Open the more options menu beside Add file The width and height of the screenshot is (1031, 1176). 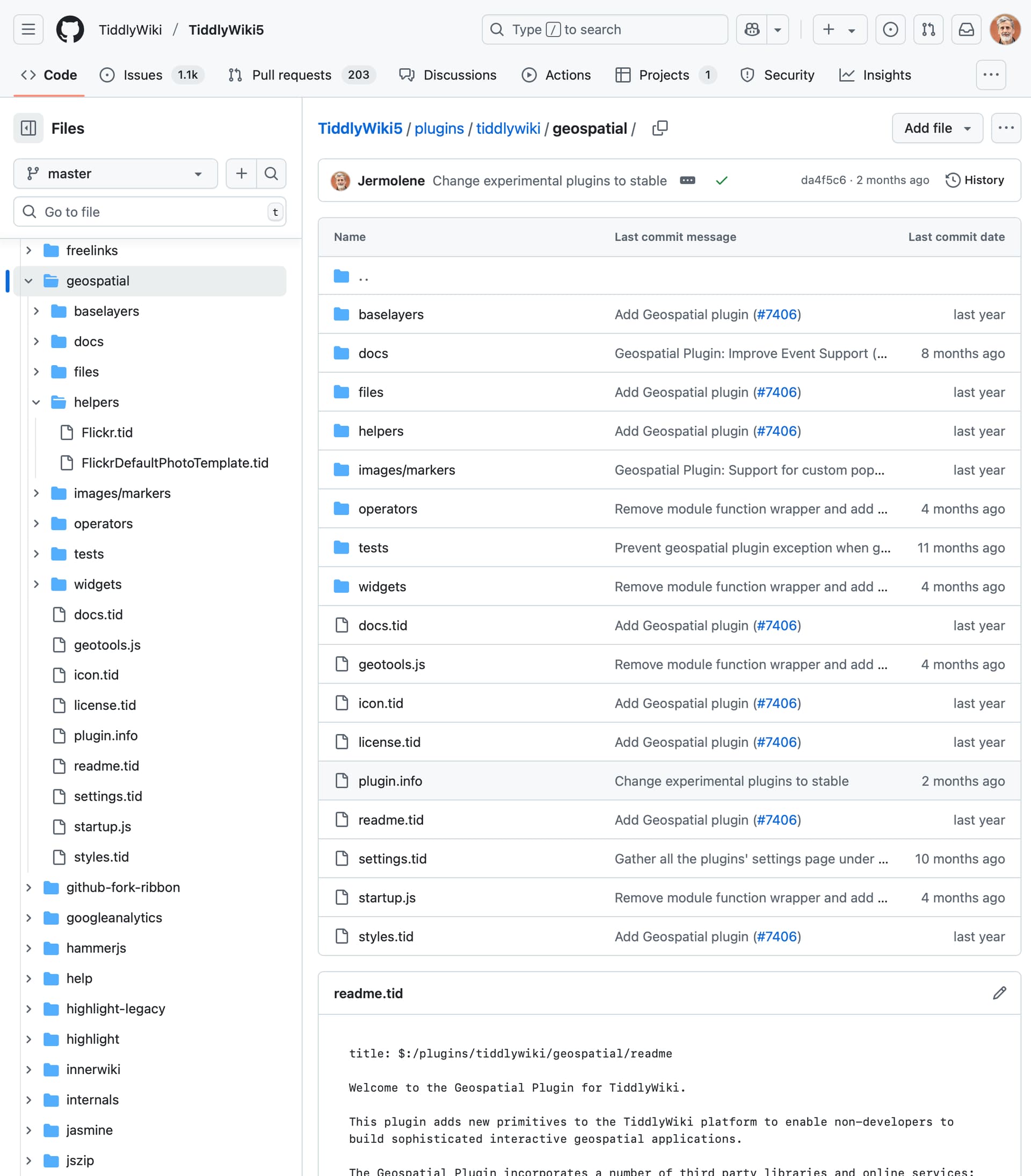click(x=1006, y=128)
